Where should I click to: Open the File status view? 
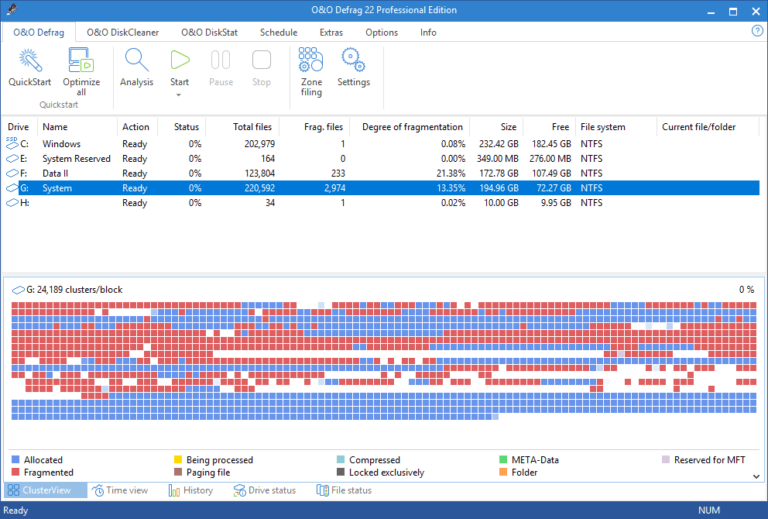(x=344, y=490)
